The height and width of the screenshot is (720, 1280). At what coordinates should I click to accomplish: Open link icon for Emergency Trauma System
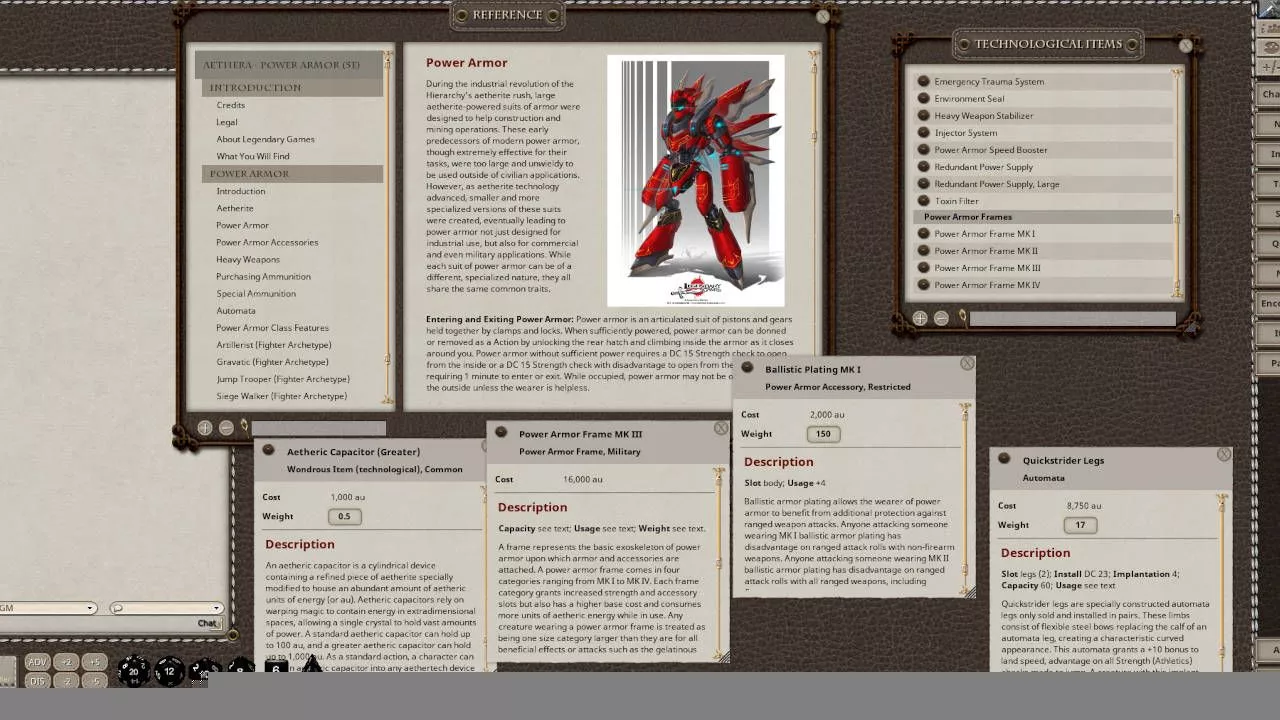923,82
